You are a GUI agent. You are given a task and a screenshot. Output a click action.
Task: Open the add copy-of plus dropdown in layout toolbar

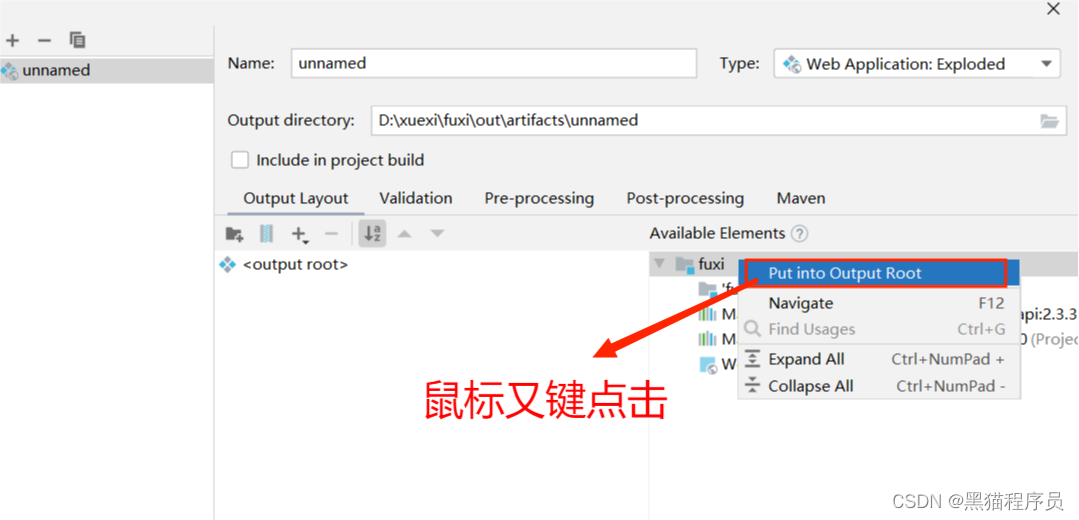(299, 235)
